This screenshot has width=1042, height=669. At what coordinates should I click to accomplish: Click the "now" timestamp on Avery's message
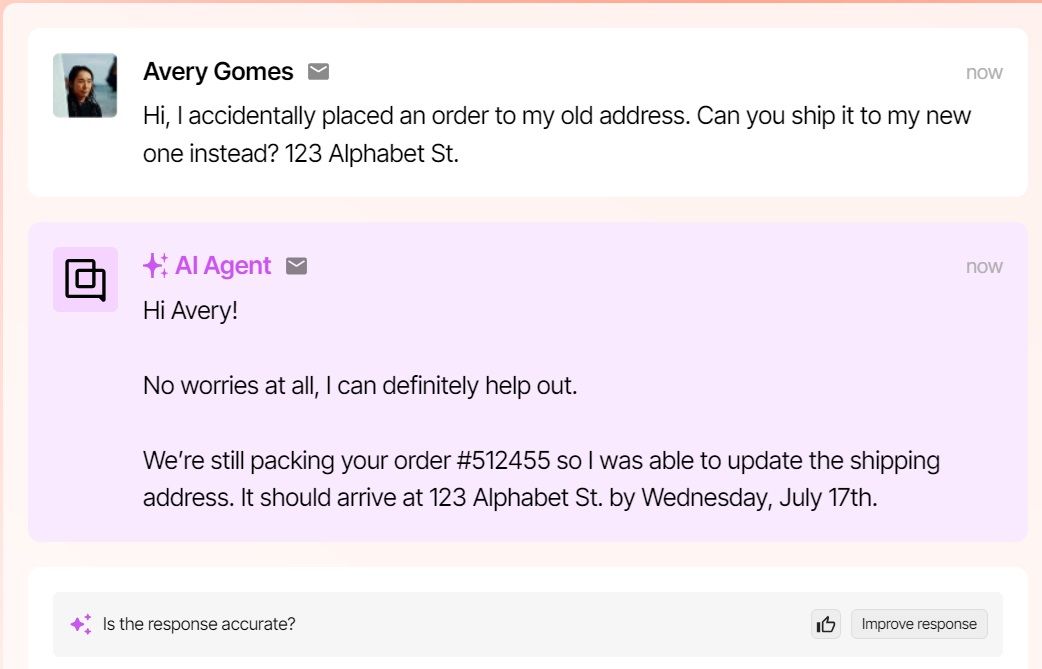coord(984,72)
